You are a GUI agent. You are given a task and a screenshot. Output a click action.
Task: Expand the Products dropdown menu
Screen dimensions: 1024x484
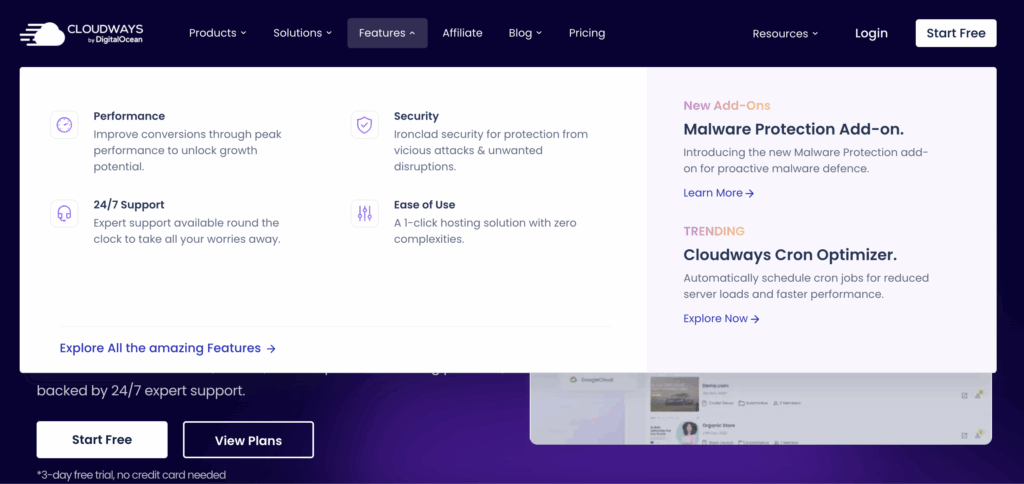pos(217,33)
